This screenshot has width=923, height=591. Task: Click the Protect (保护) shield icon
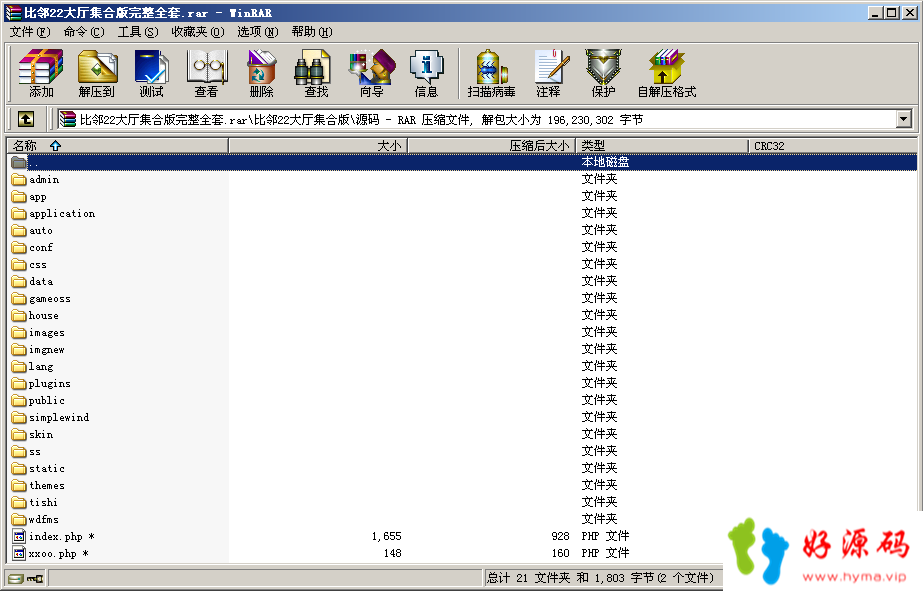603,73
